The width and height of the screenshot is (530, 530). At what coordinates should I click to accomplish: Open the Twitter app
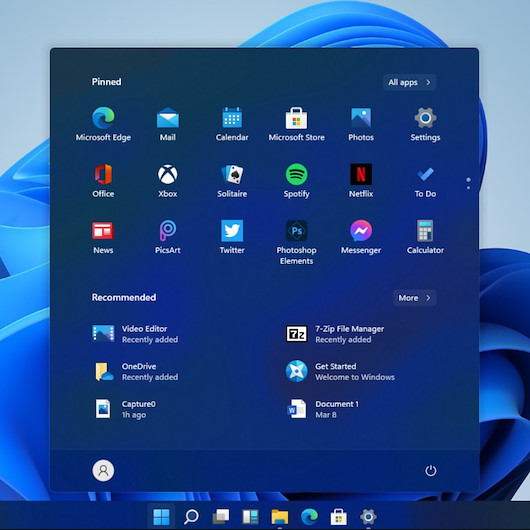click(232, 237)
